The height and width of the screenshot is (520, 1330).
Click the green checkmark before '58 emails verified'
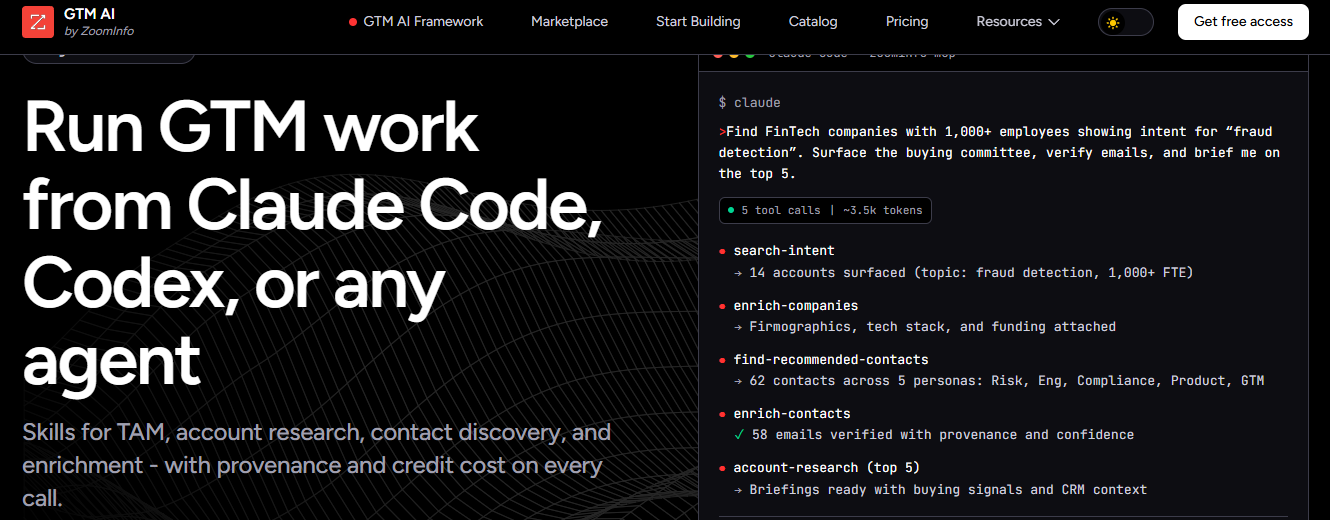(739, 435)
